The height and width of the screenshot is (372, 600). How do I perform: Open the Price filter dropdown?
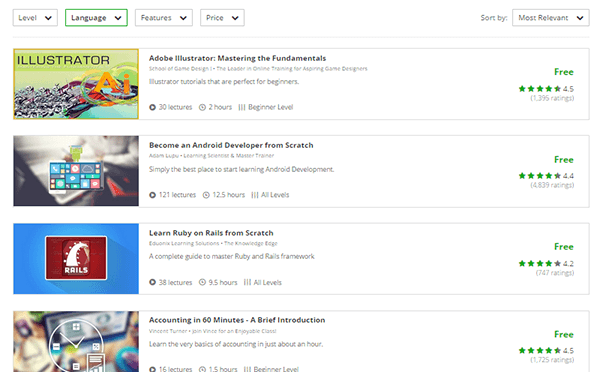coord(222,18)
